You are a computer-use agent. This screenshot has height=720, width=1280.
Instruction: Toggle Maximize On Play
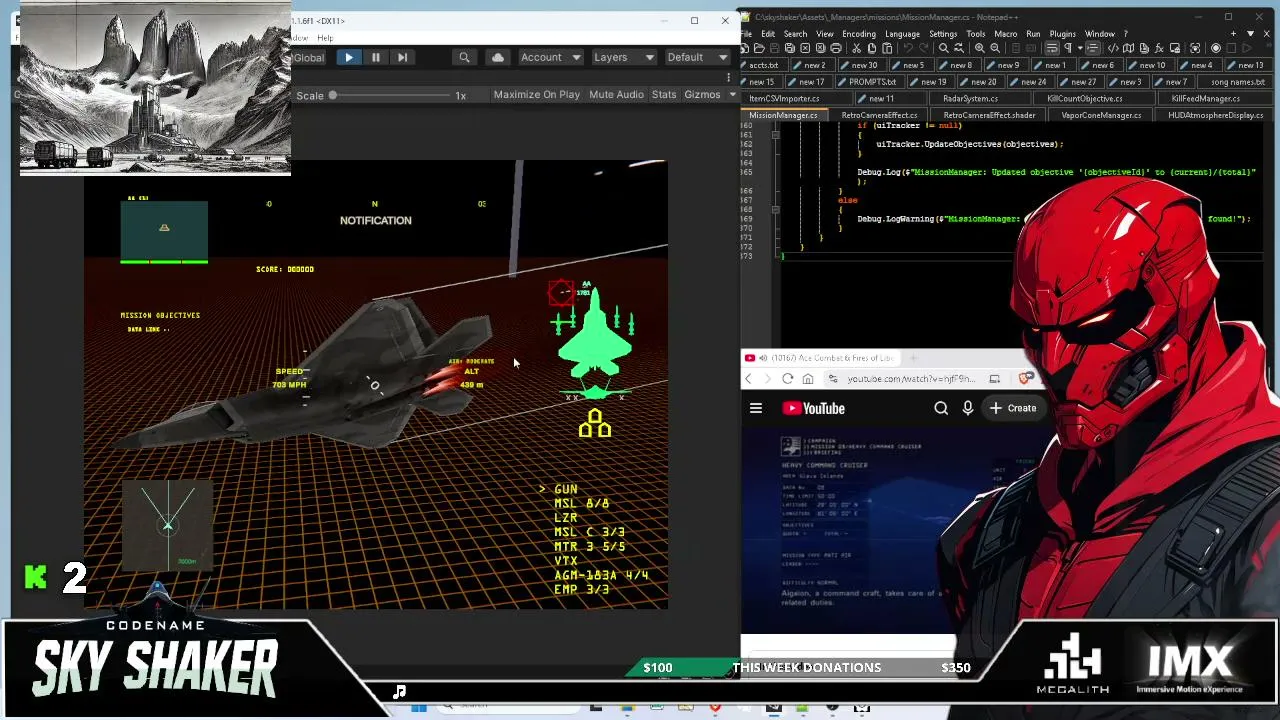[x=536, y=95]
